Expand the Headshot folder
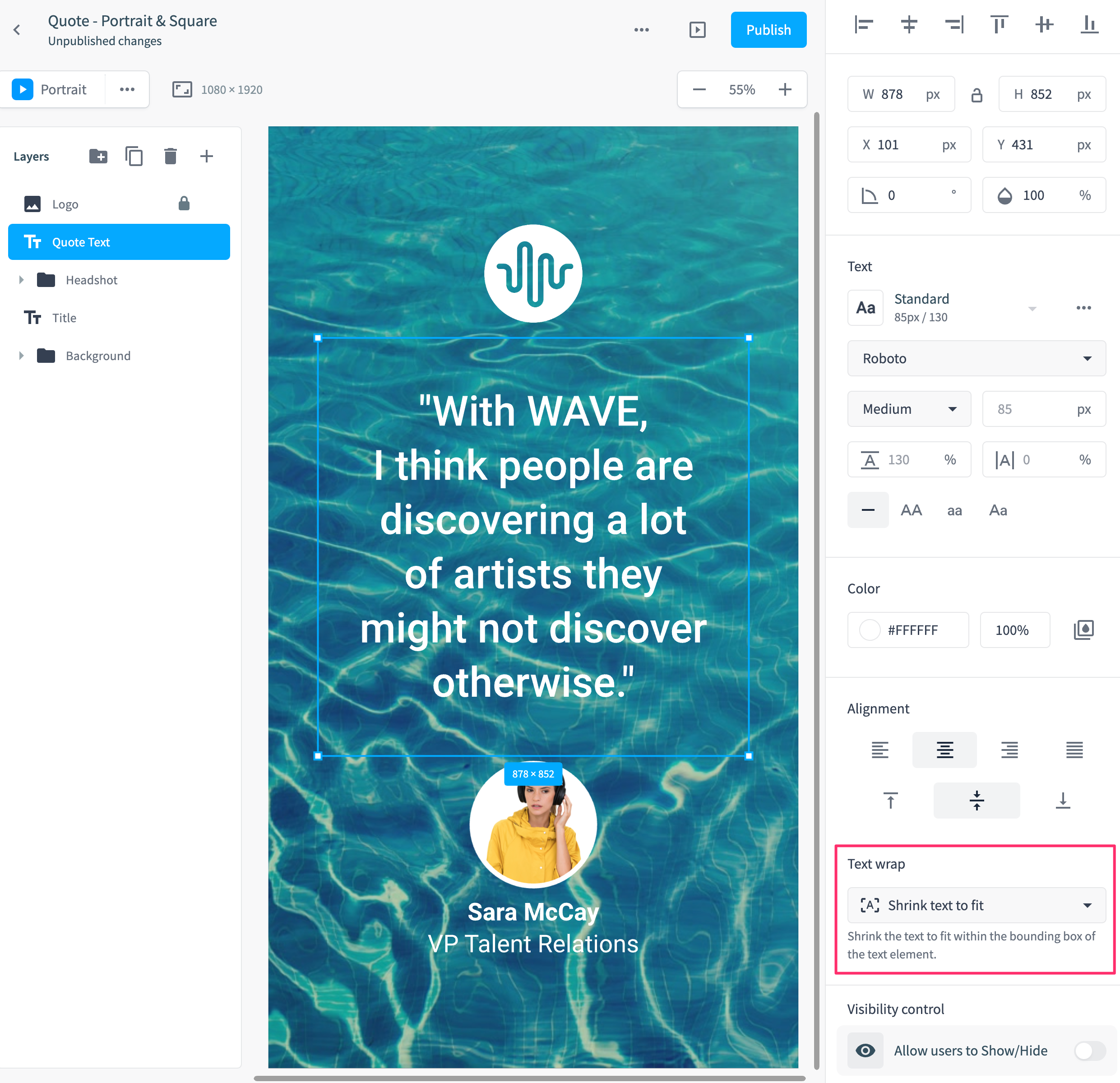This screenshot has height=1083, width=1120. (21, 279)
